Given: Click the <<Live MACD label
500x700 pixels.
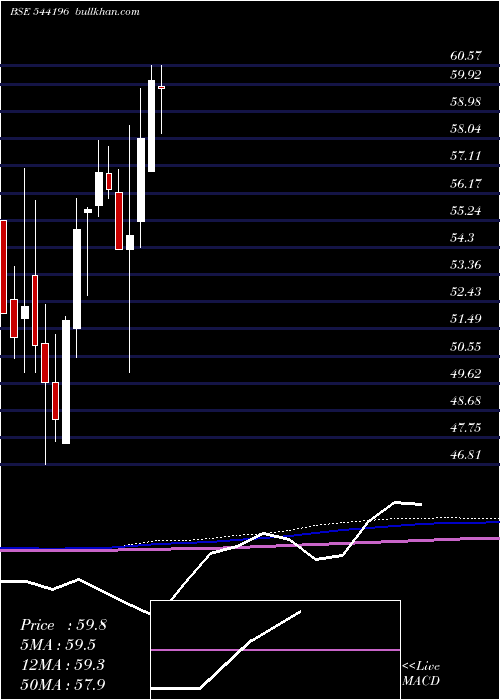Looking at the screenshot, I should 421,673.
